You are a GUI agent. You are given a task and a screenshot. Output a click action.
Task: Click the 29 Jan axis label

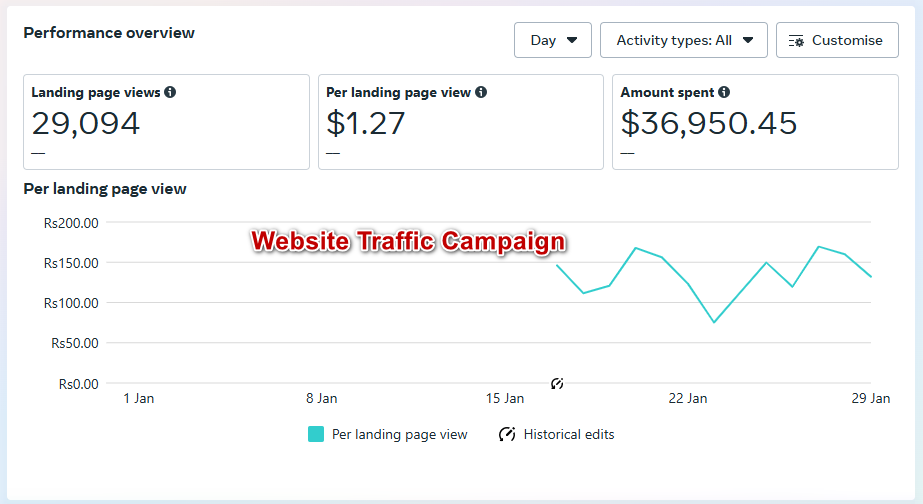[x=871, y=398]
